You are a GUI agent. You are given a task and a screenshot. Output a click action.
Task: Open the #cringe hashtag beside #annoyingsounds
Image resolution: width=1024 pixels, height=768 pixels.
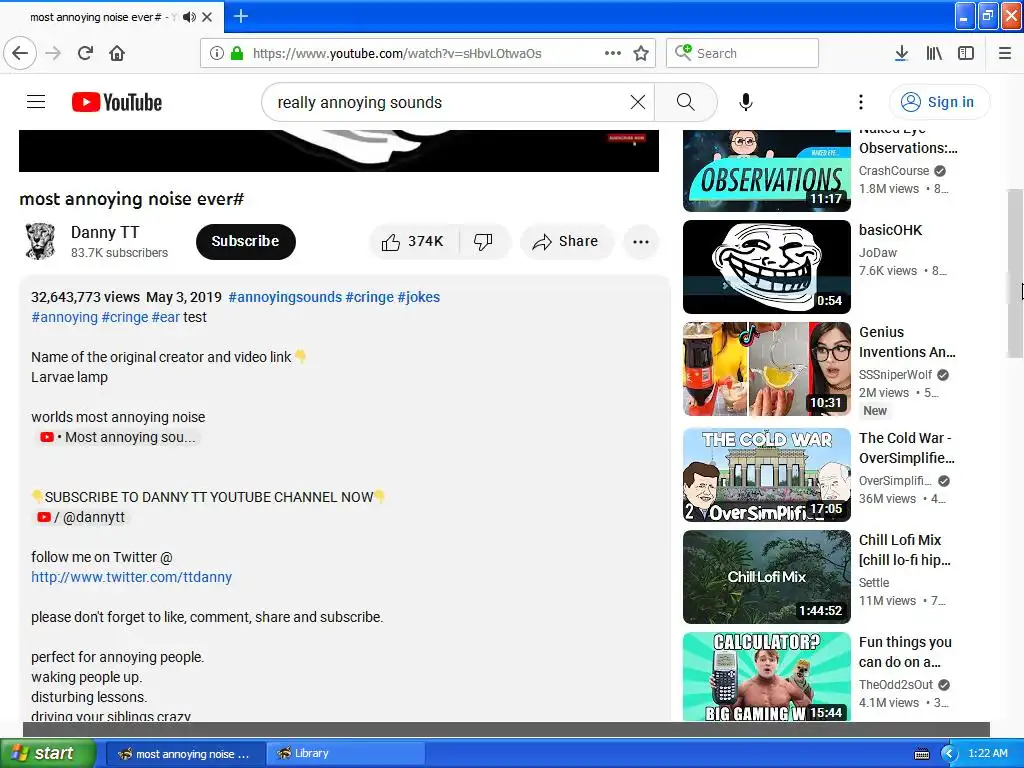coord(370,297)
